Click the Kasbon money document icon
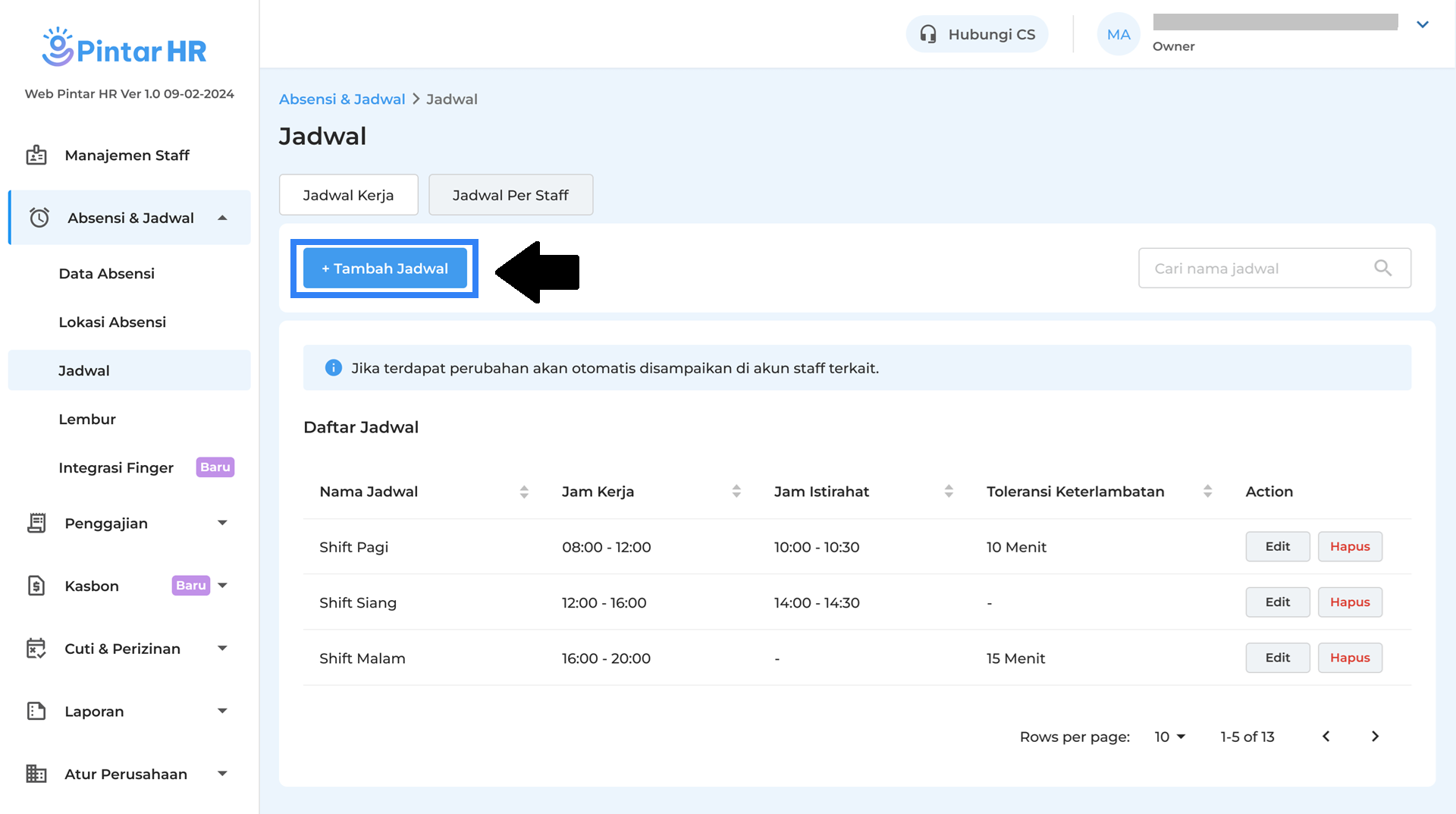This screenshot has width=1456, height=814. (x=36, y=586)
